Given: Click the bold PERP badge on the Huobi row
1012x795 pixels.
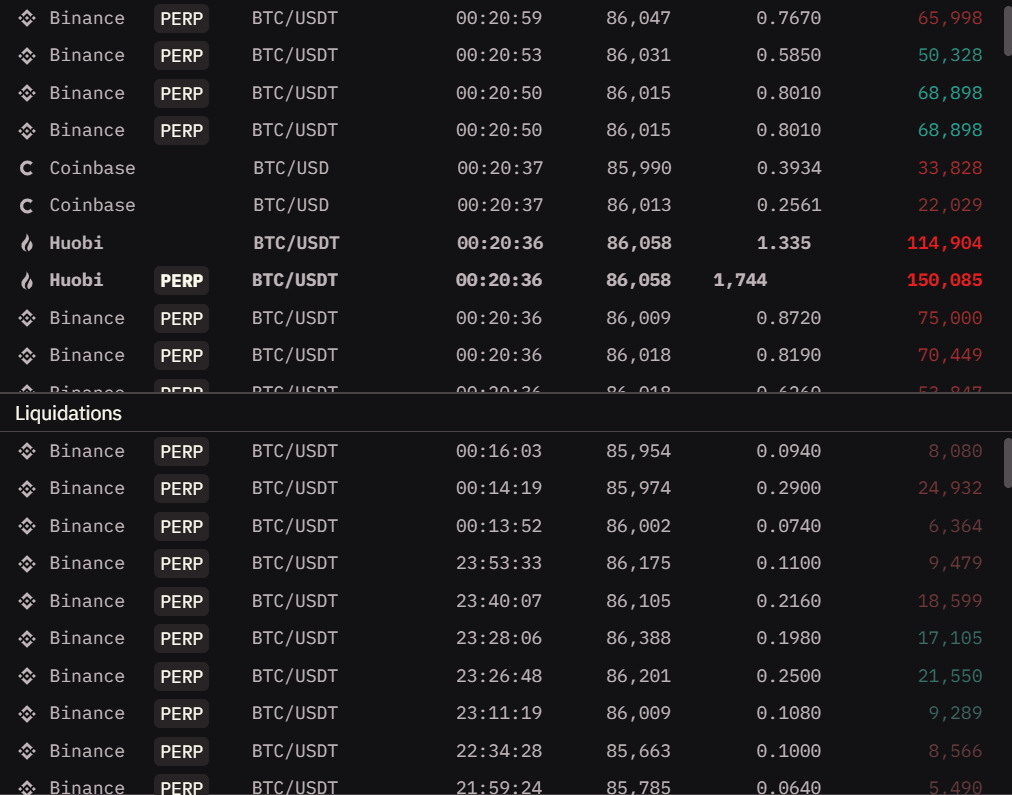Looking at the screenshot, I should click(181, 281).
